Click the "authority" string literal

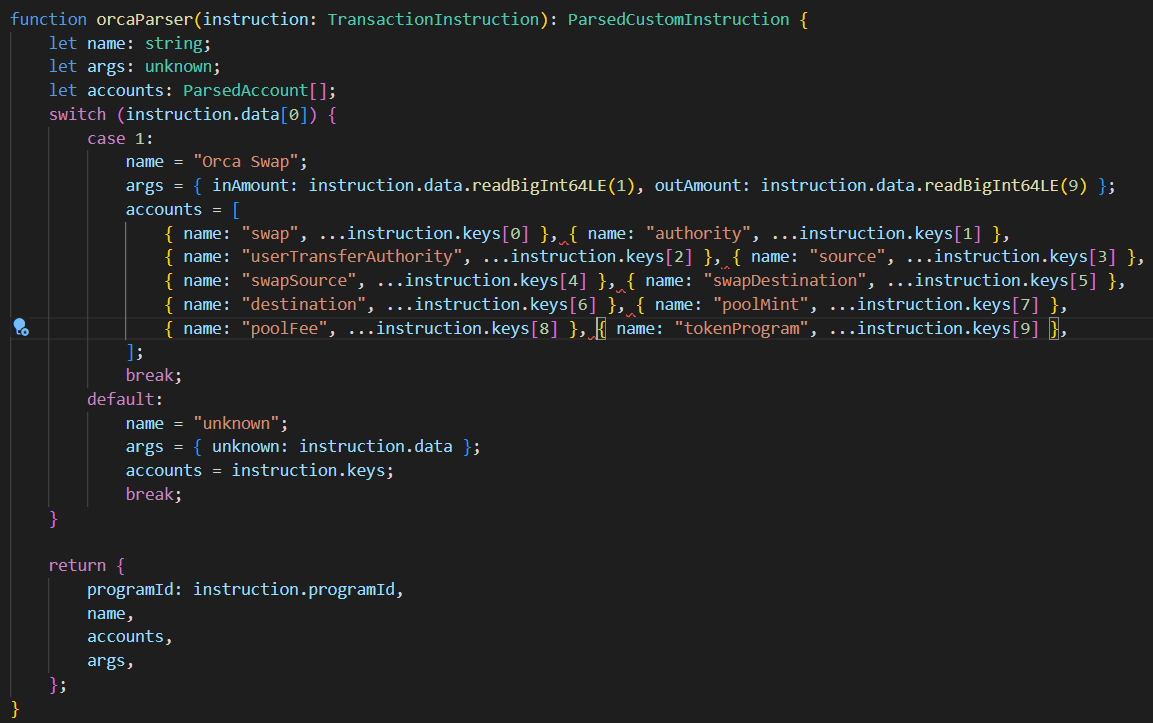coord(698,233)
